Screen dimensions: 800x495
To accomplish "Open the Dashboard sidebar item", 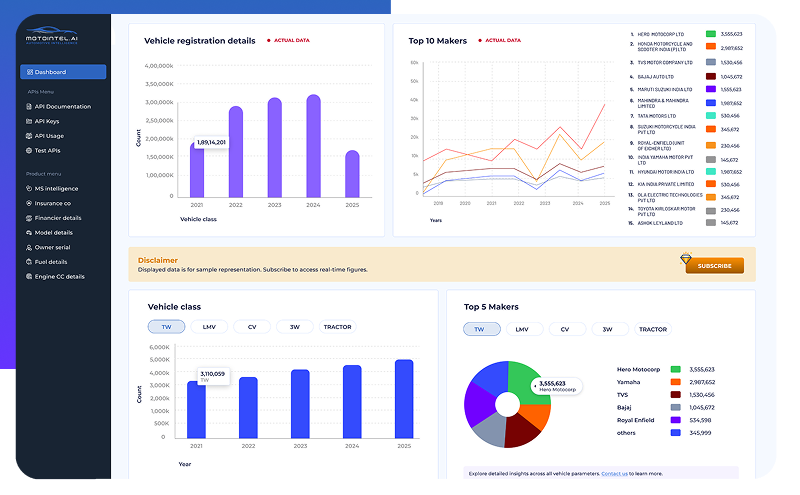I will (x=63, y=72).
